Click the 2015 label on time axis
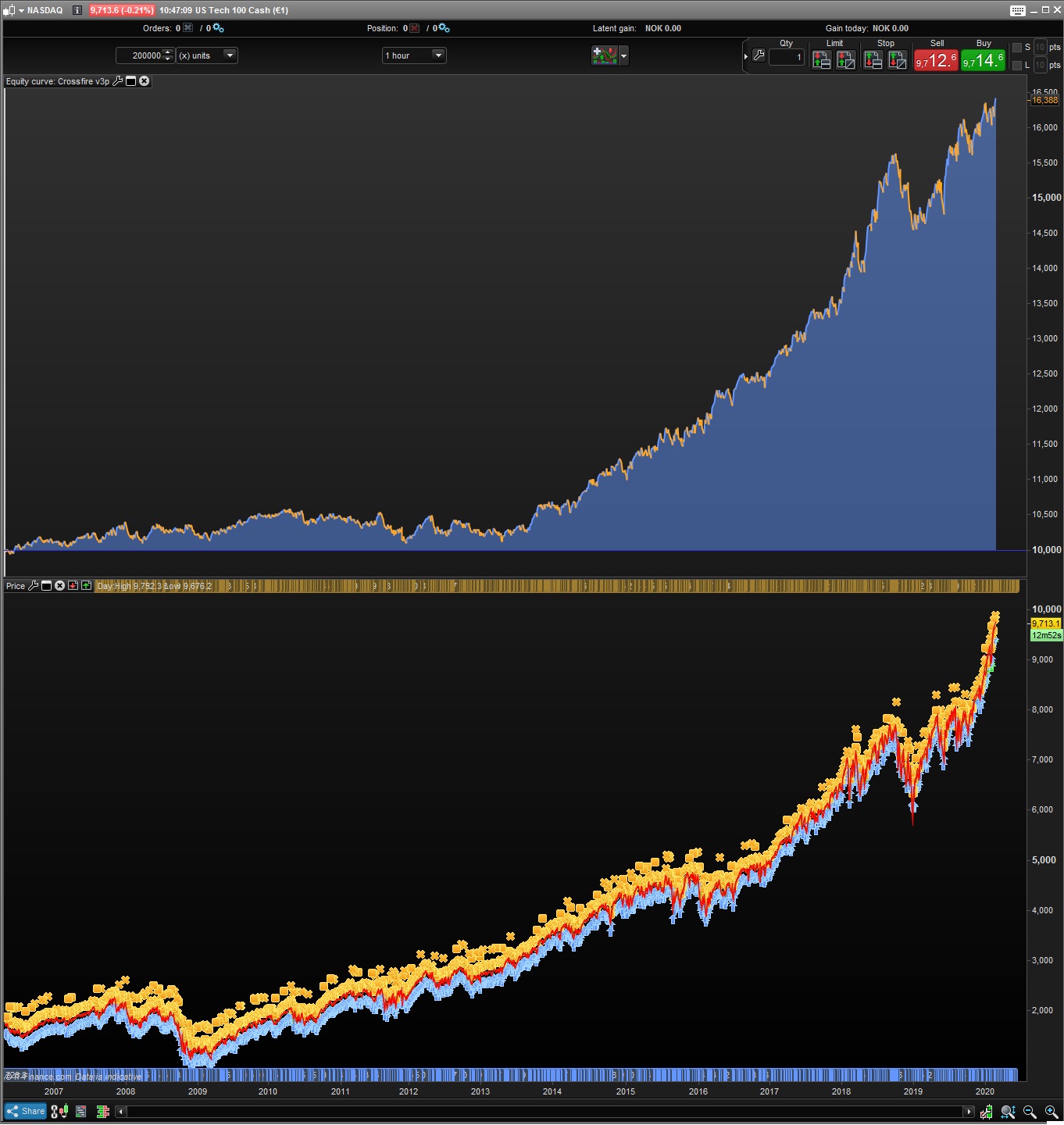Image resolution: width=1064 pixels, height=1125 pixels. click(x=626, y=1091)
